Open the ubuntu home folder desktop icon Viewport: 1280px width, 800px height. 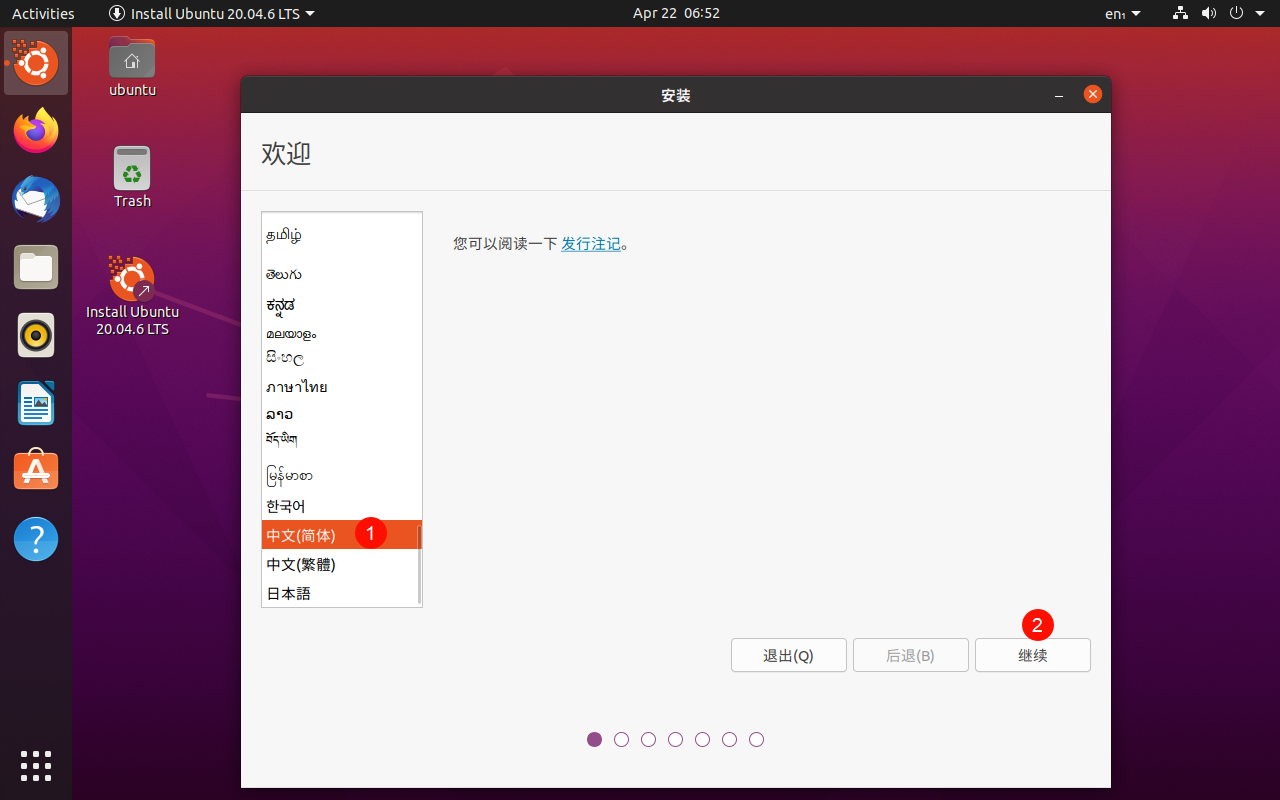(132, 66)
